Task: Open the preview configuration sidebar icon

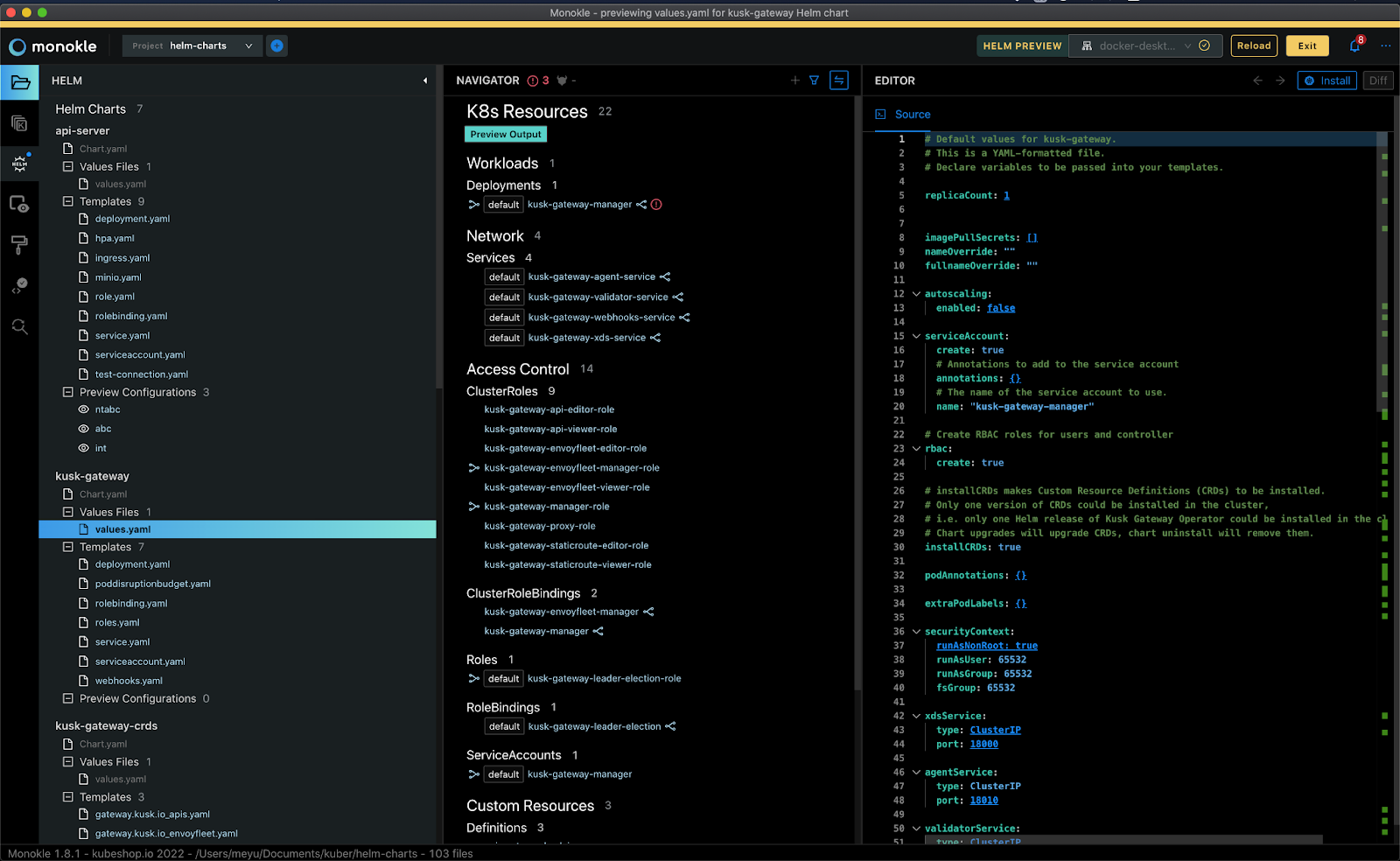Action: point(19,205)
